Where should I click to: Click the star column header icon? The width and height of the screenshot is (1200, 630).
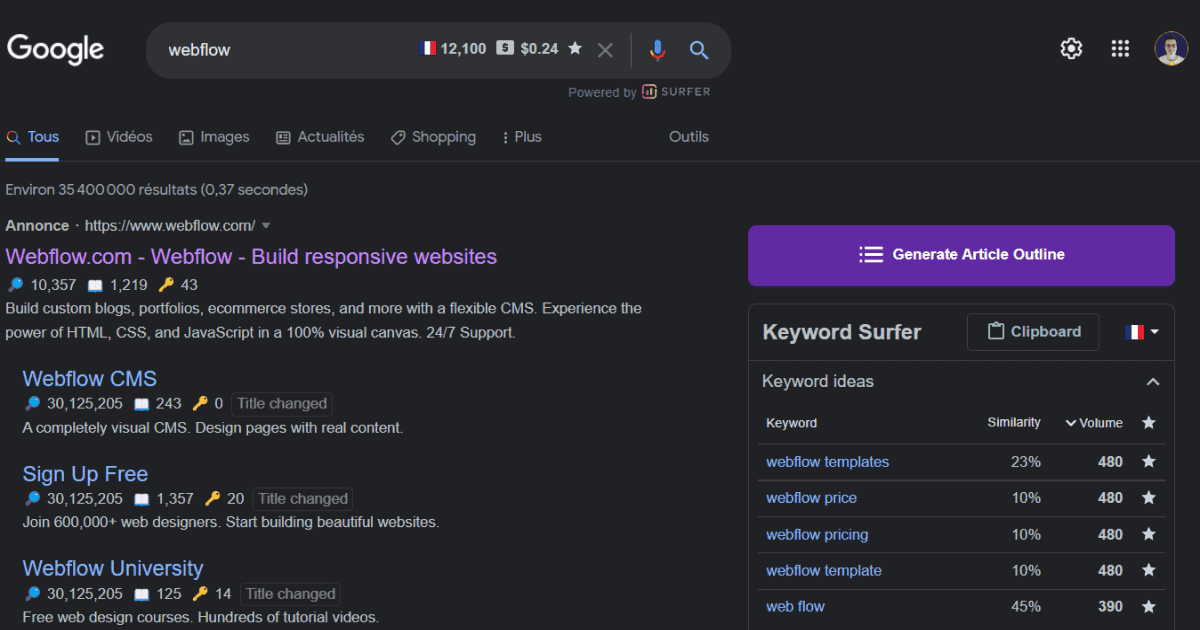point(1149,422)
